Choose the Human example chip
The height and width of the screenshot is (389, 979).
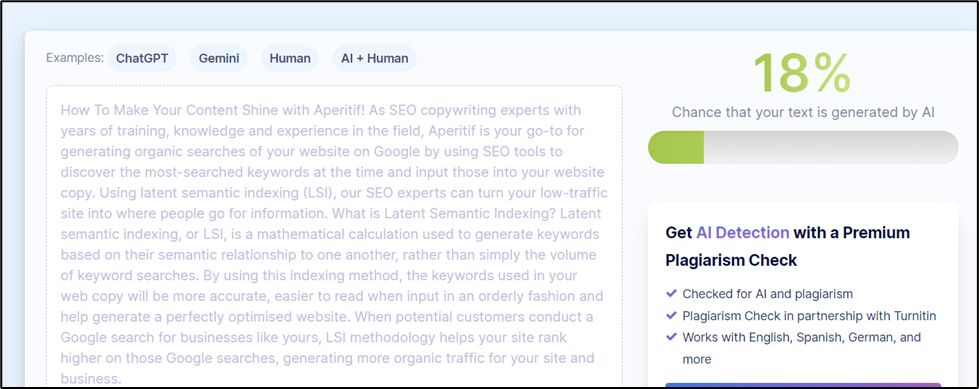pyautogui.click(x=290, y=59)
